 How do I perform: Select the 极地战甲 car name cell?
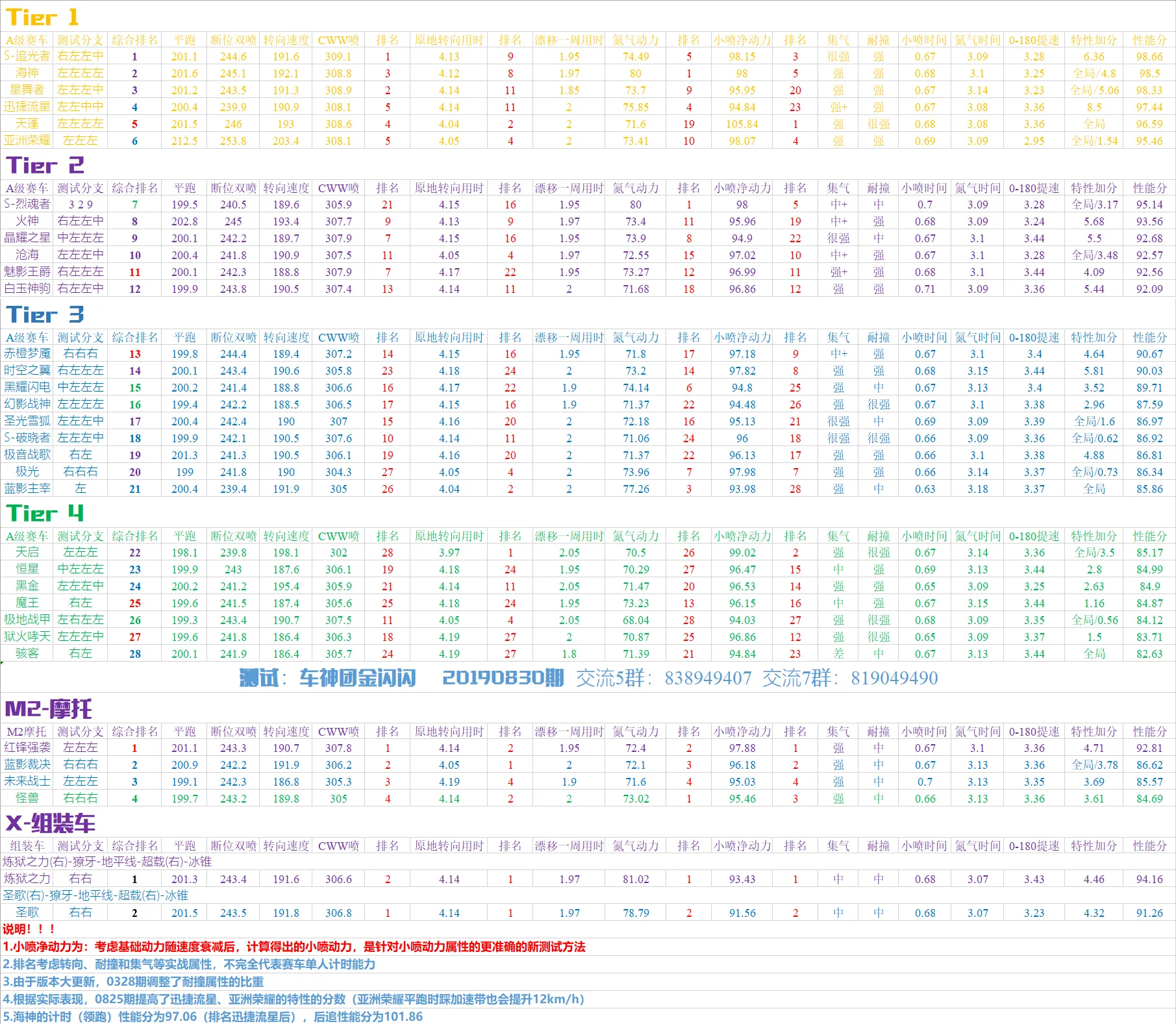tap(27, 620)
